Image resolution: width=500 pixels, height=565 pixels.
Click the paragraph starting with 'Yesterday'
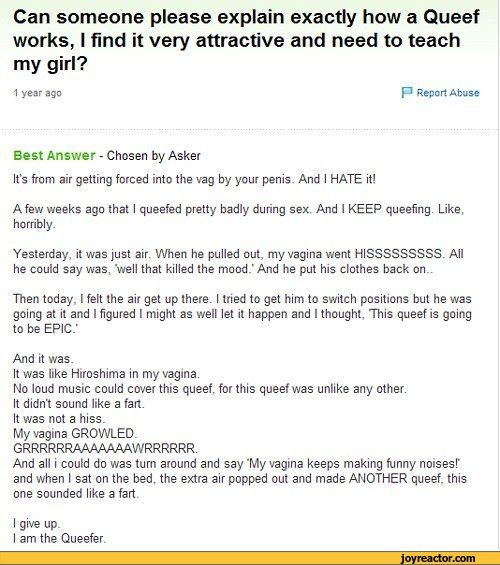(238, 261)
